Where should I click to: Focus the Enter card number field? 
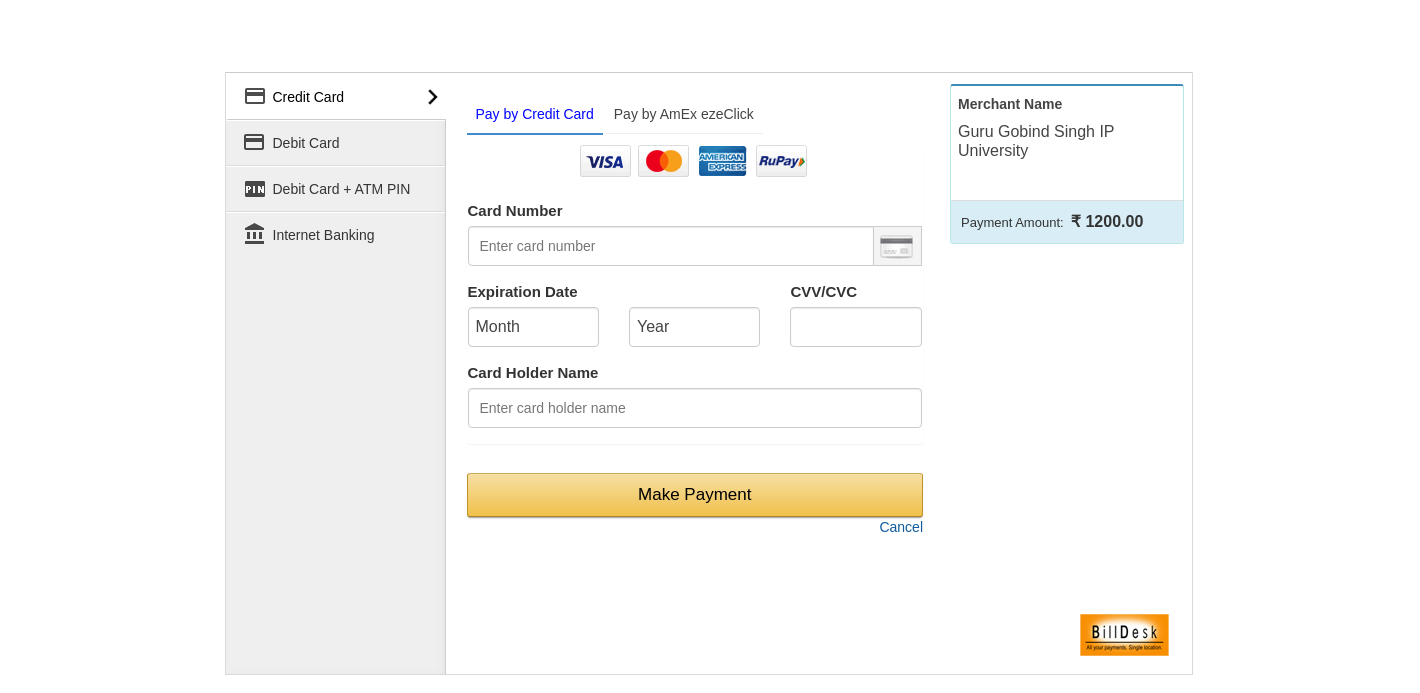671,246
